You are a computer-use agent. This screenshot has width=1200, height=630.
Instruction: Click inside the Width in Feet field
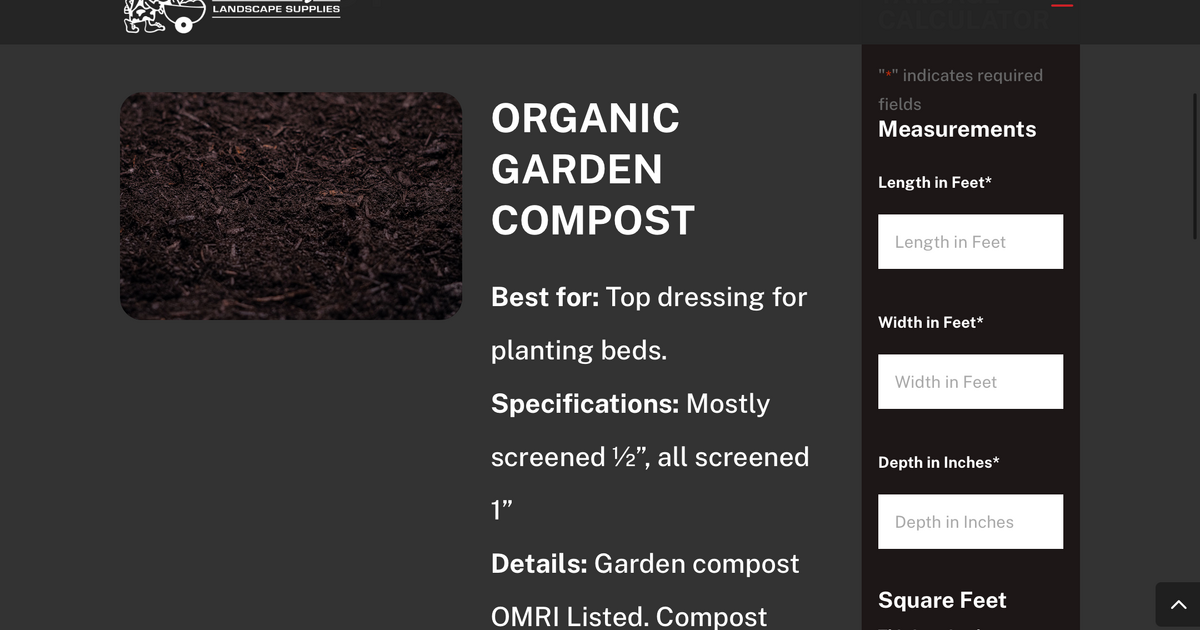tap(970, 381)
